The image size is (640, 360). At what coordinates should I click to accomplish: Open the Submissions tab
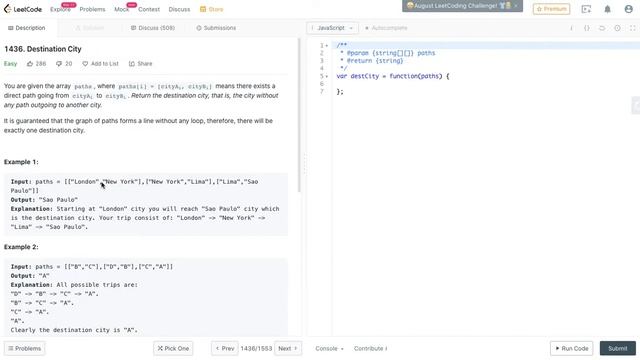pos(216,28)
